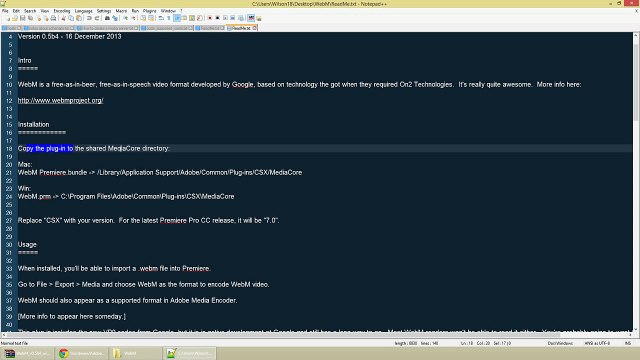Click the Dos\Windows status field
The width and height of the screenshot is (640, 360).
560,343
